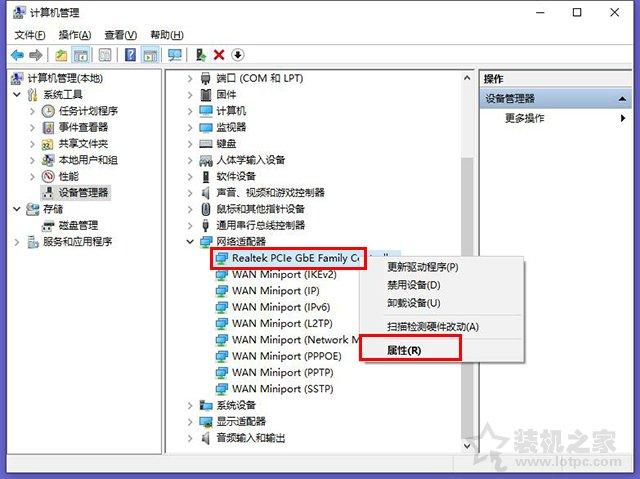Choose 扫描检测硬件改动(A) from context menu
The height and width of the screenshot is (479, 640).
(442, 327)
